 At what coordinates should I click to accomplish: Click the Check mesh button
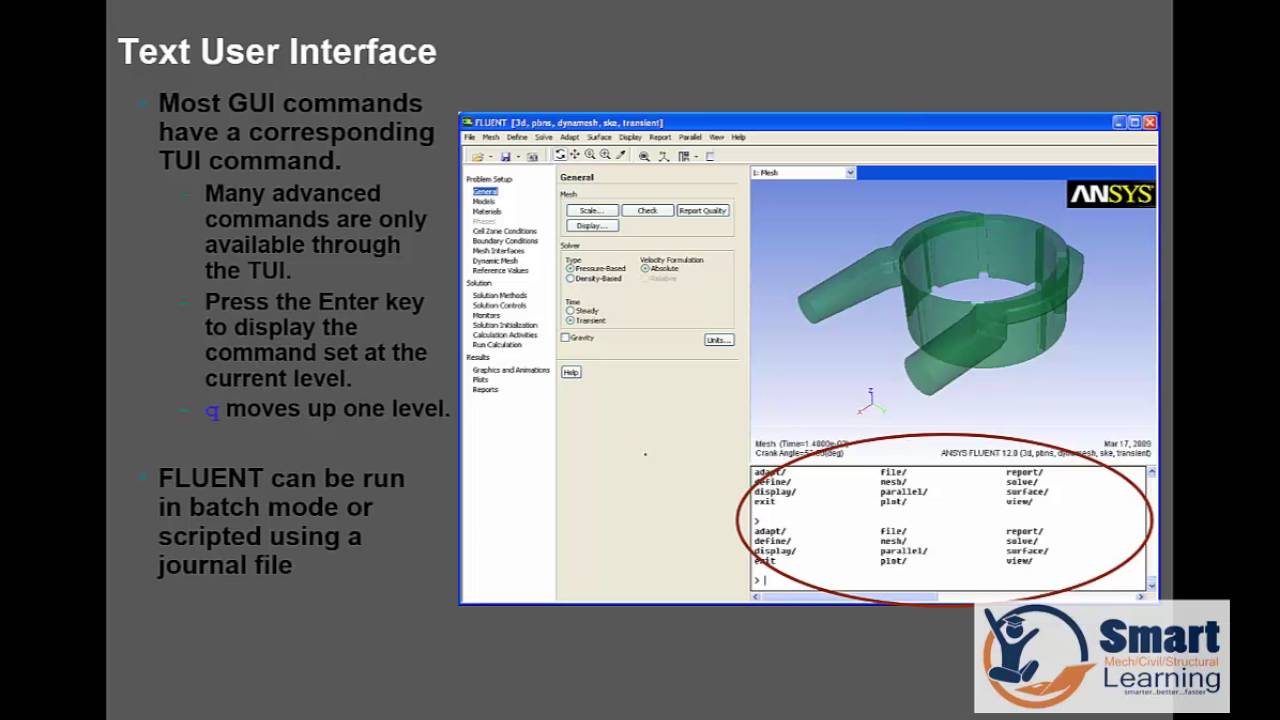pyautogui.click(x=647, y=211)
